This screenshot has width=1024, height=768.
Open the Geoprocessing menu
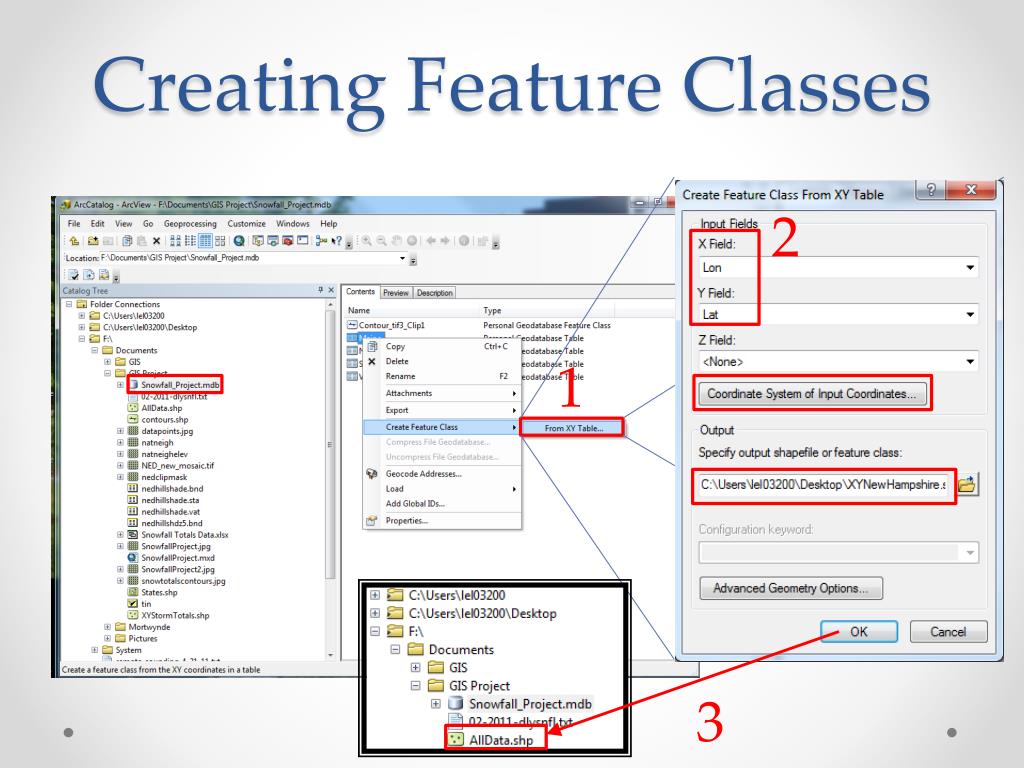pos(190,223)
